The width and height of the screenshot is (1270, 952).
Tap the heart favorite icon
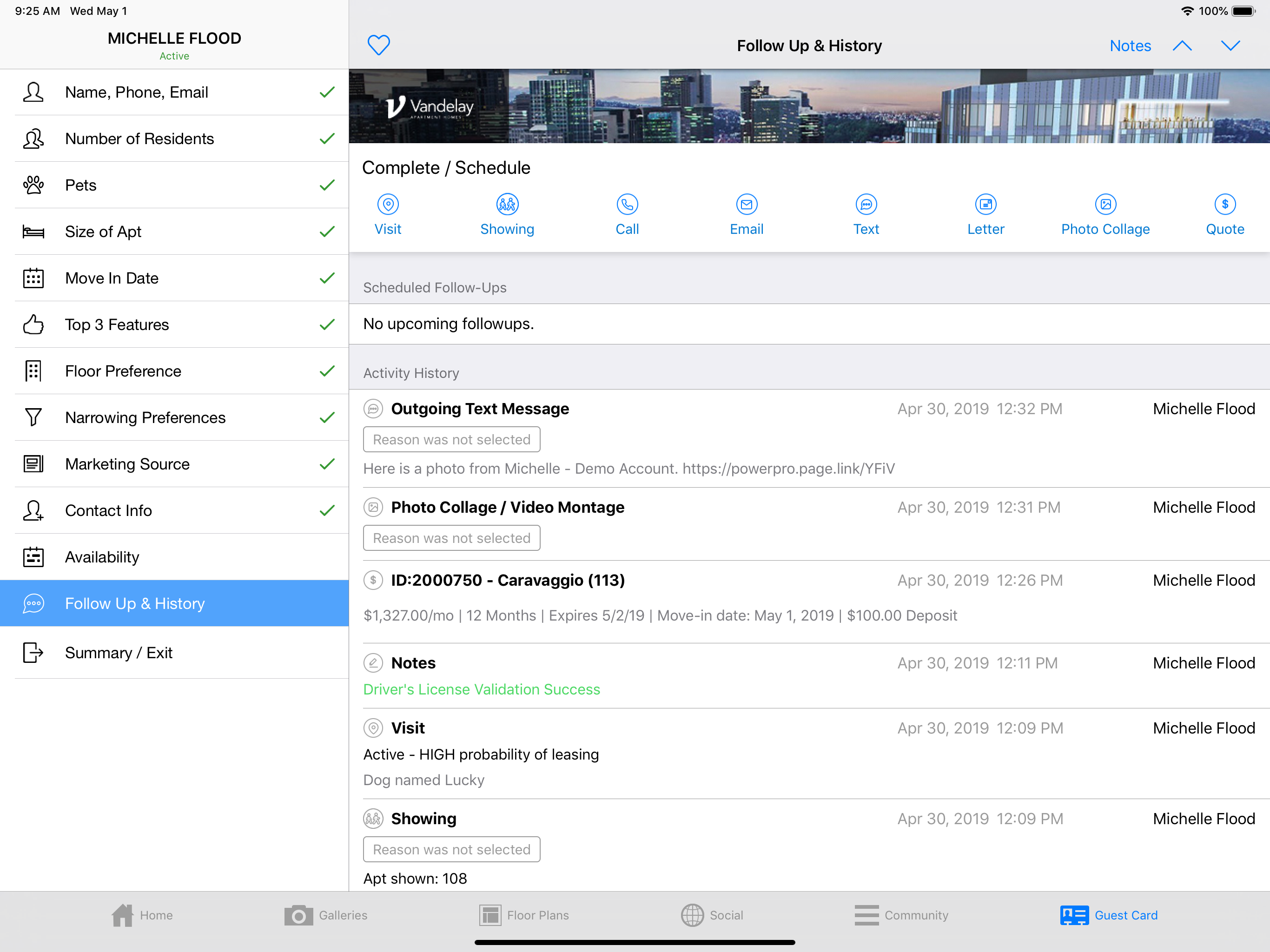click(379, 45)
